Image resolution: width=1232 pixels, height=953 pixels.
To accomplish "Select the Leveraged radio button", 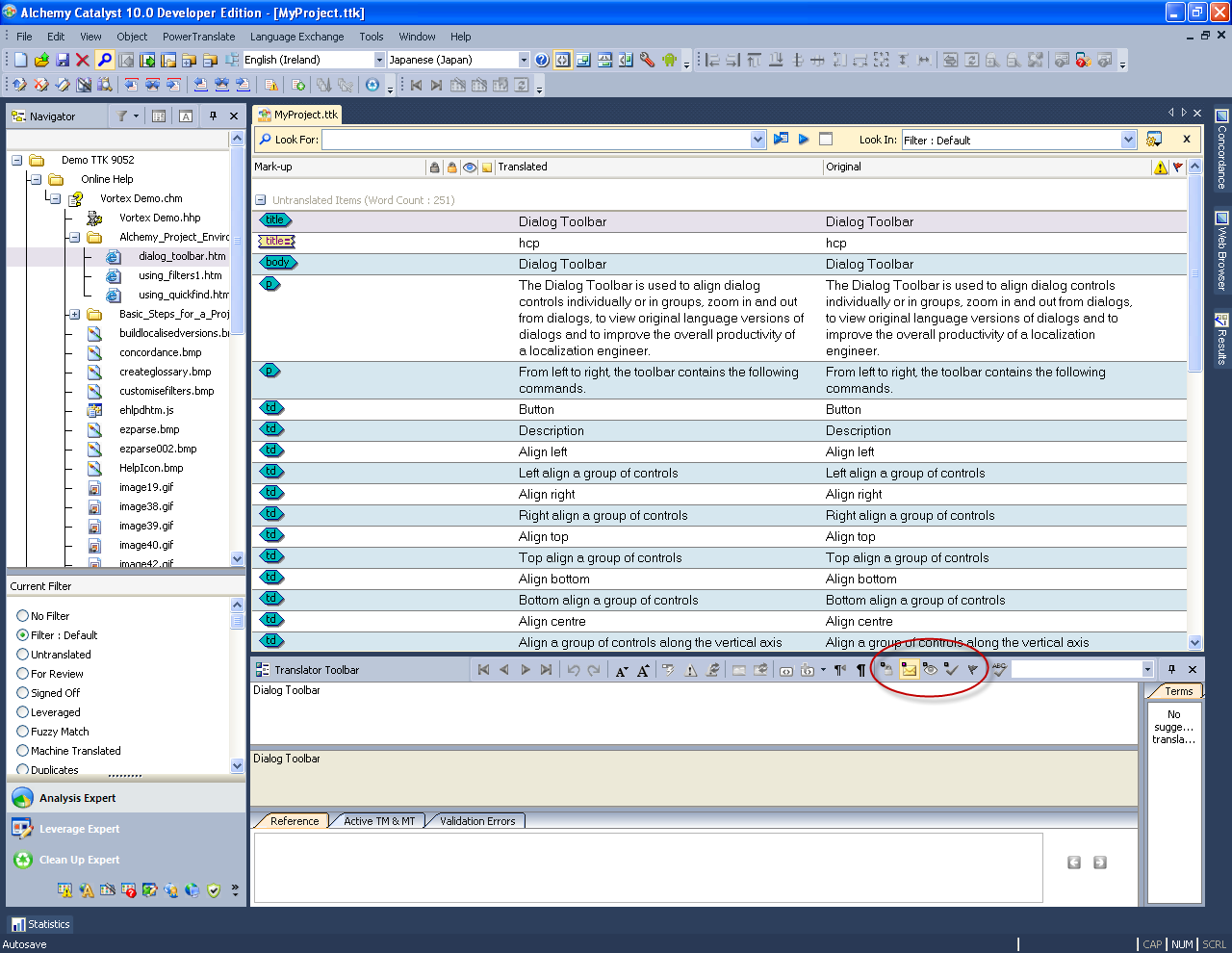I will click(23, 712).
